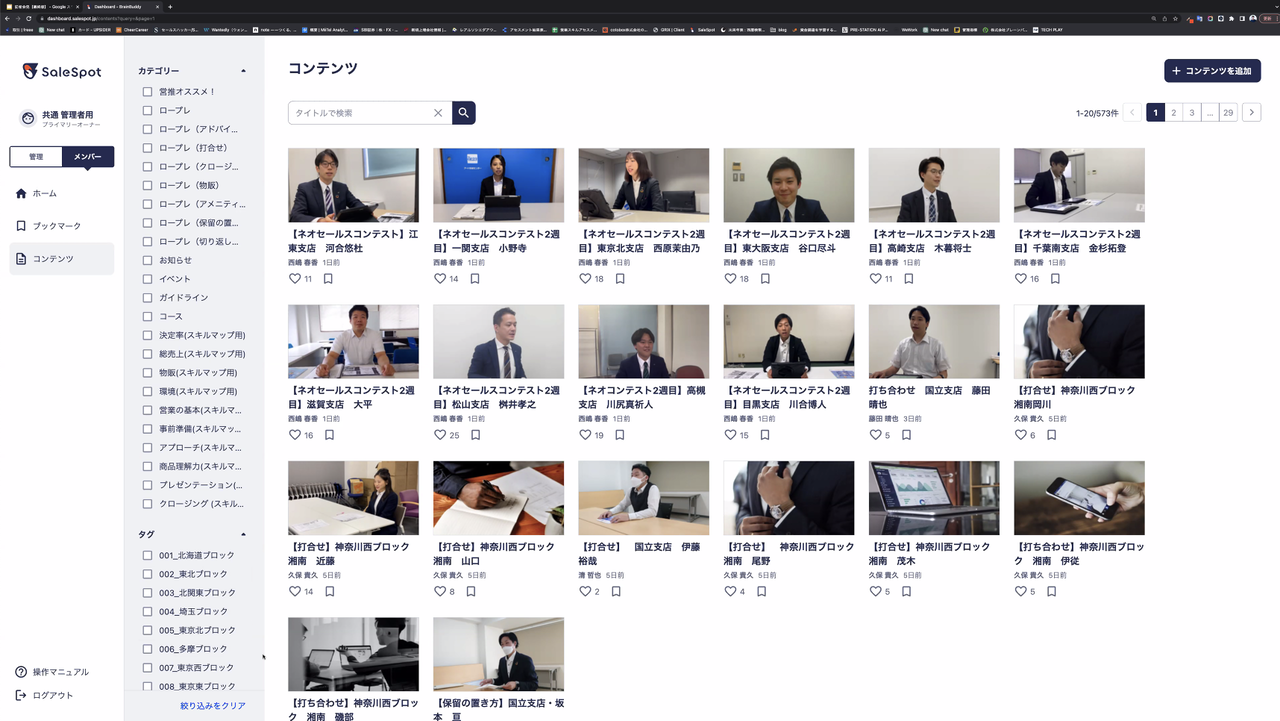Viewport: 1280px width, 721px height.
Task: Toggle the コース category checkbox
Action: pos(147,316)
